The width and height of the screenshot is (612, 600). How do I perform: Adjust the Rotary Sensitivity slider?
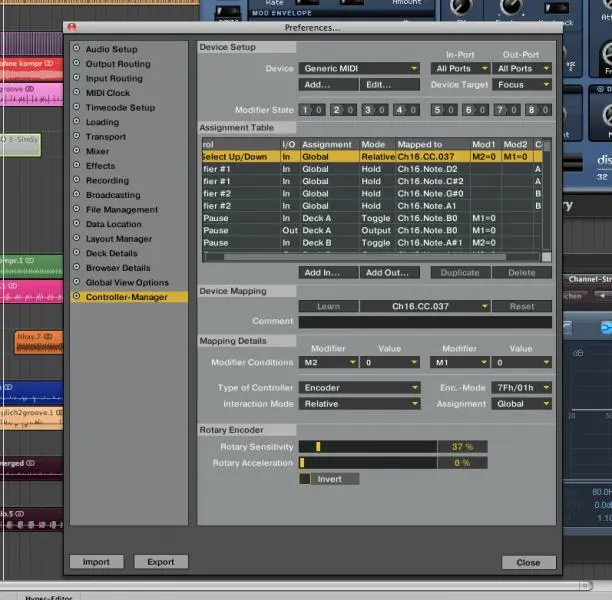(x=318, y=447)
